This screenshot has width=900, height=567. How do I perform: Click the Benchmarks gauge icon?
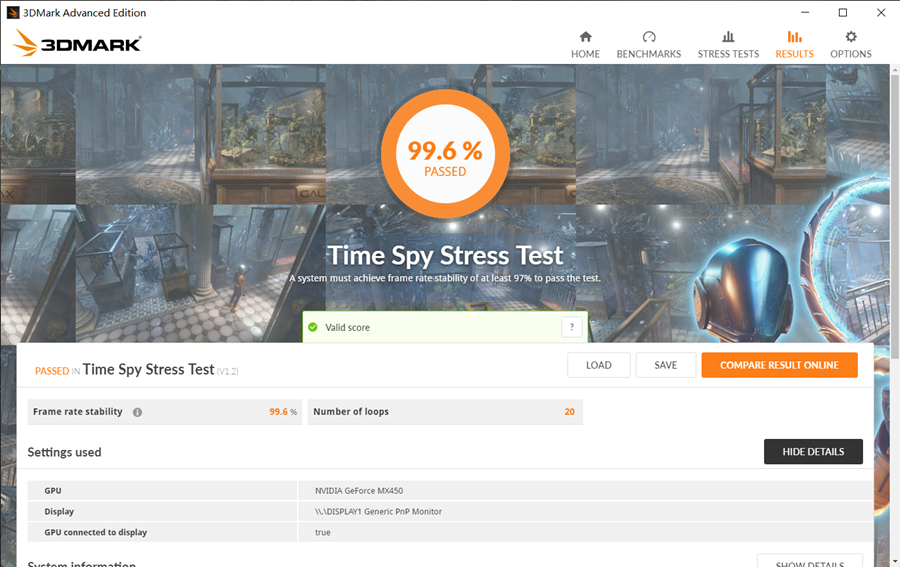pos(649,37)
